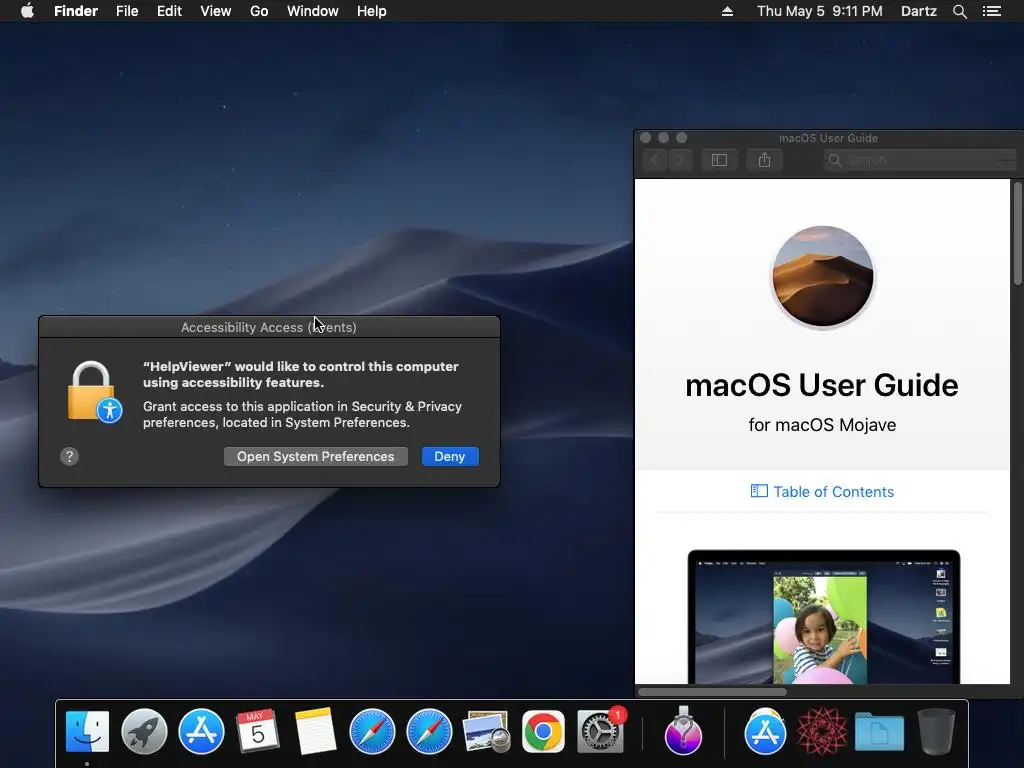Open the Help menu
Screen dimensions: 1024x768
(372, 11)
